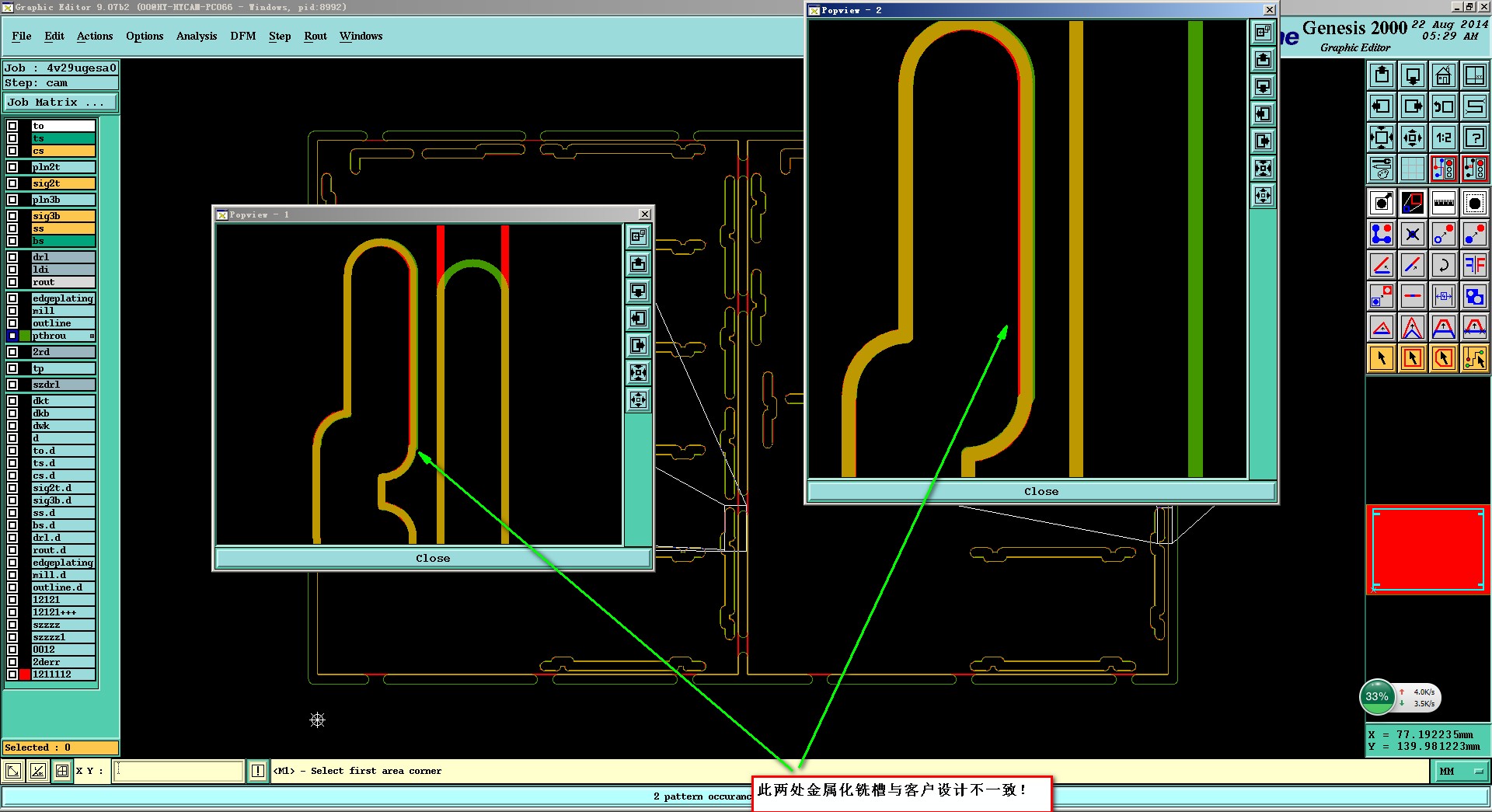Toggle the checkbox for layer rout
Image resolution: width=1492 pixels, height=812 pixels.
click(12, 282)
